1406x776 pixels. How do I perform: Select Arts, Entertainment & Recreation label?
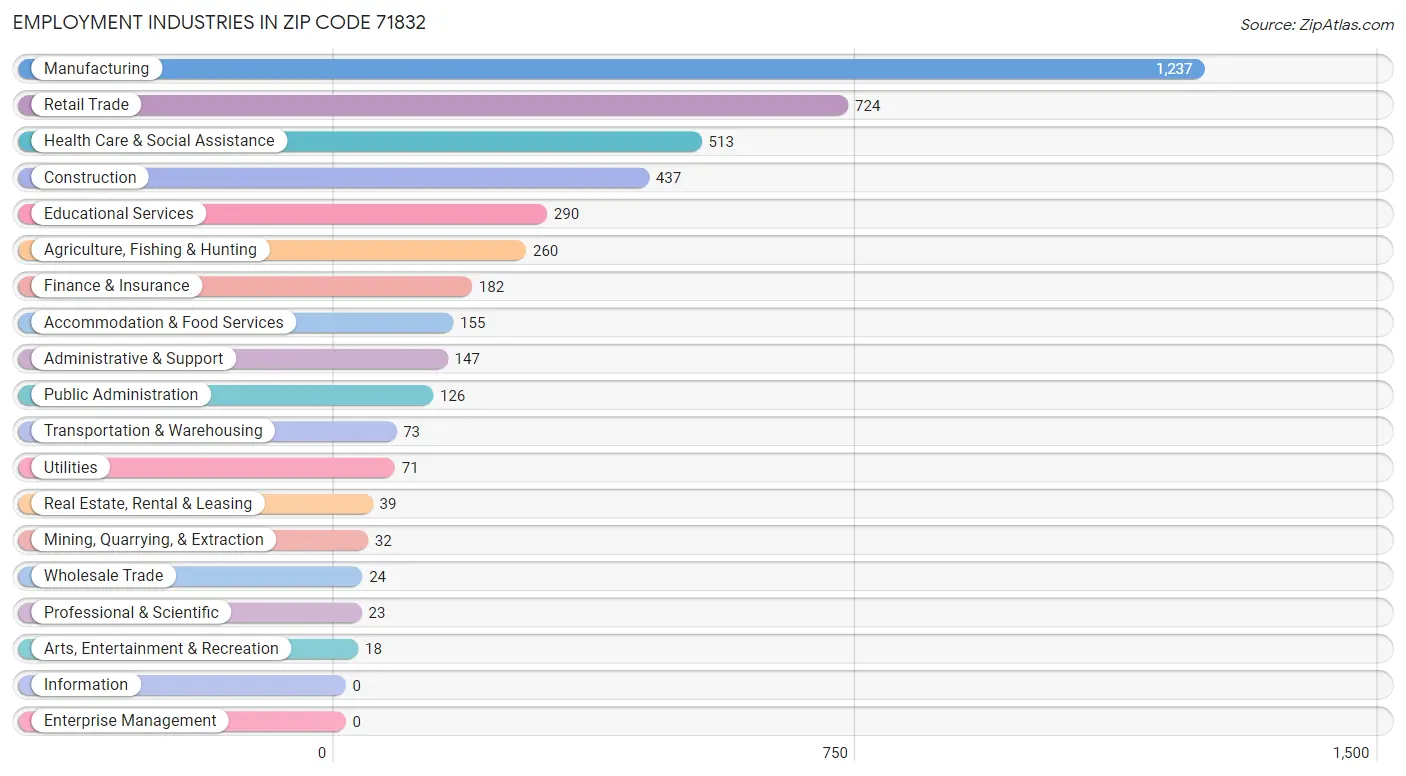(161, 649)
